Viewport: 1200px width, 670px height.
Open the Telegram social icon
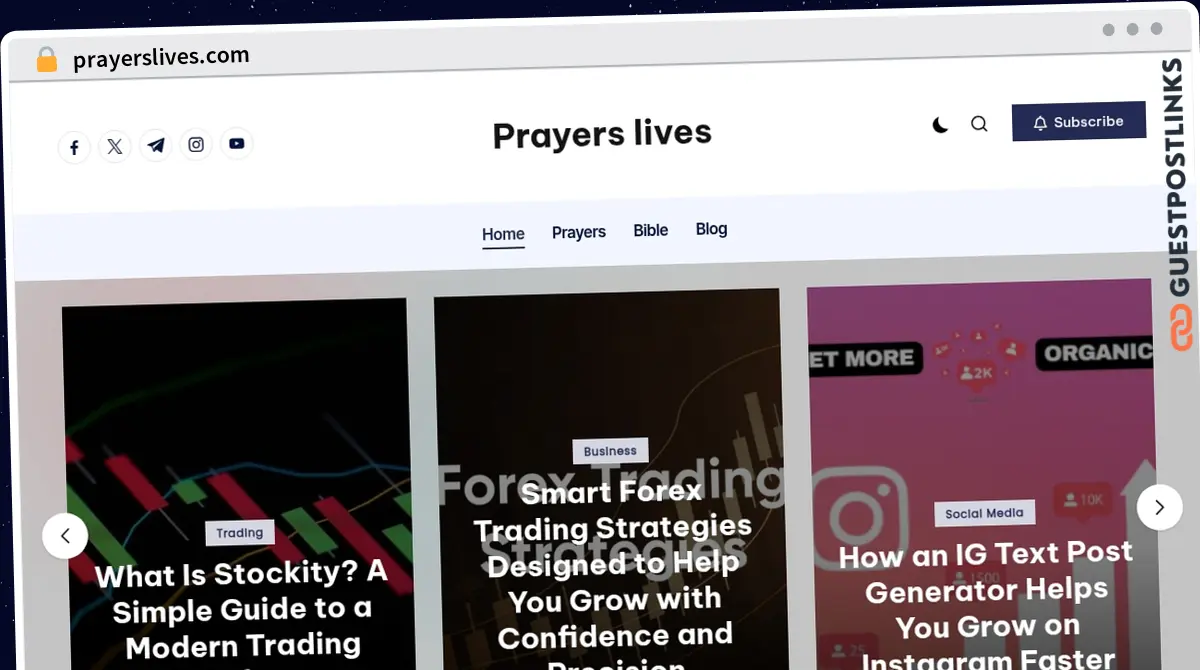156,146
